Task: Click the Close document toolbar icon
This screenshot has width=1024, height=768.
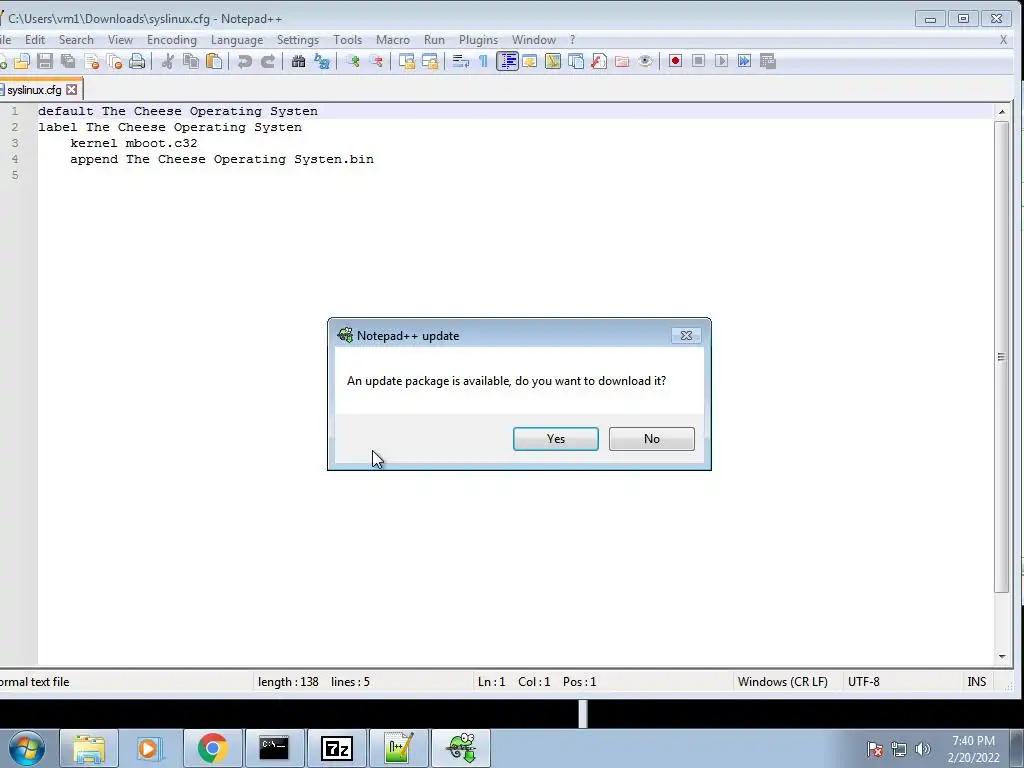Action: [91, 61]
